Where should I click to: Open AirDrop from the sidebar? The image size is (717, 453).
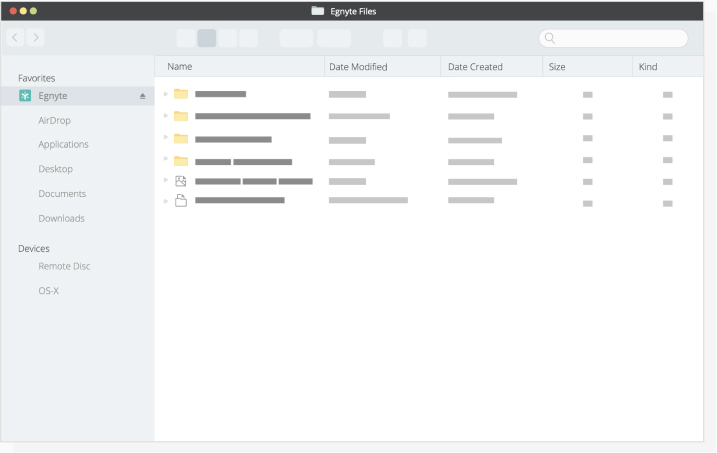click(x=54, y=119)
